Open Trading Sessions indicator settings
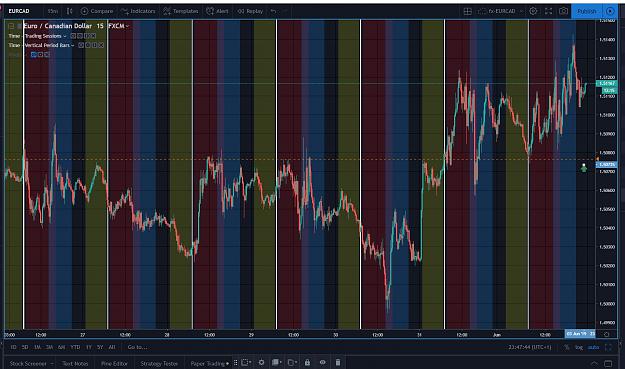 click(x=80, y=36)
